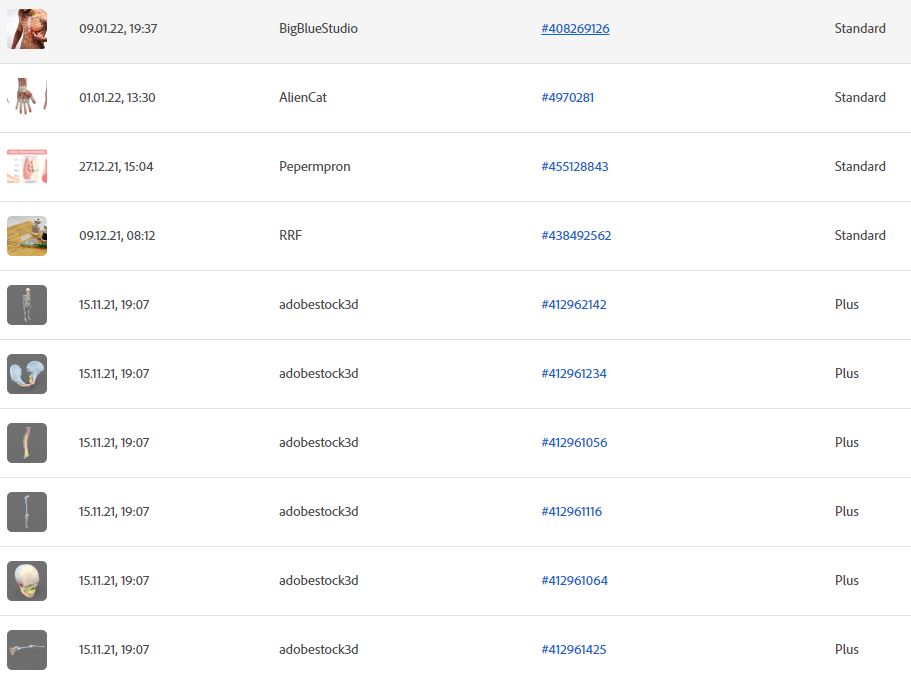Open the anatomy torso thumbnail by BigBlueStudio
The height and width of the screenshot is (681, 911).
point(27,28)
